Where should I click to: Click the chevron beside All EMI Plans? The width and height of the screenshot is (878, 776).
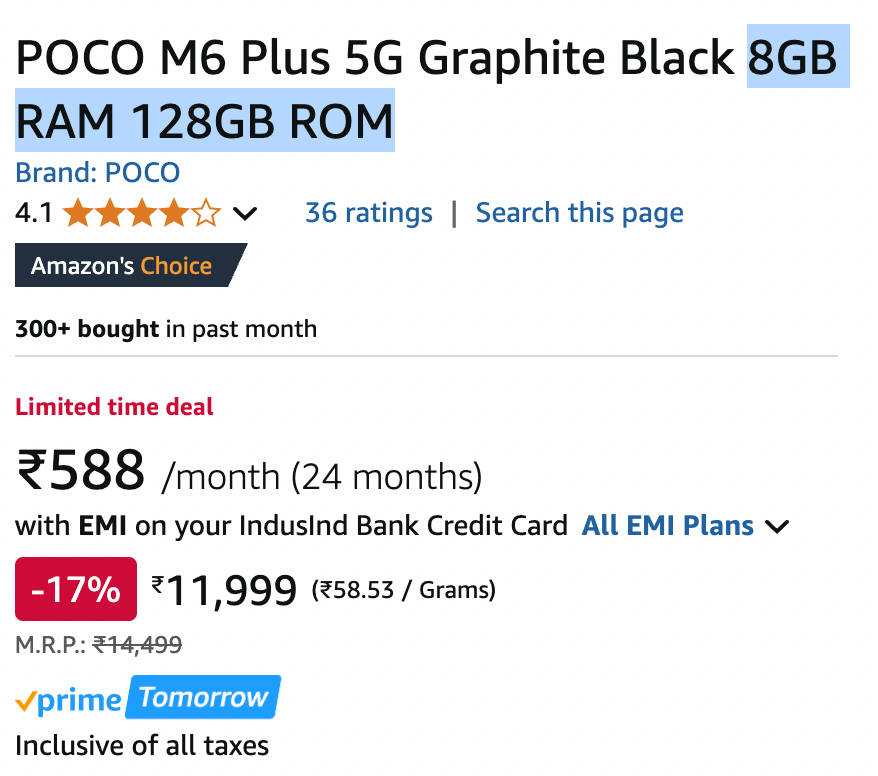(x=777, y=526)
